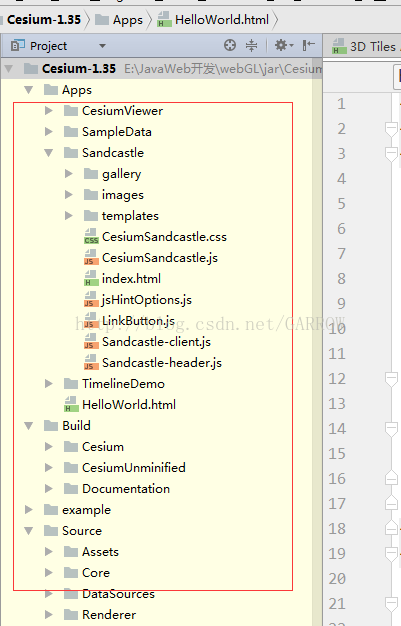Image resolution: width=401 pixels, height=626 pixels.
Task: Select CesiumSandcastle.css CSS file icon
Action: [91, 236]
